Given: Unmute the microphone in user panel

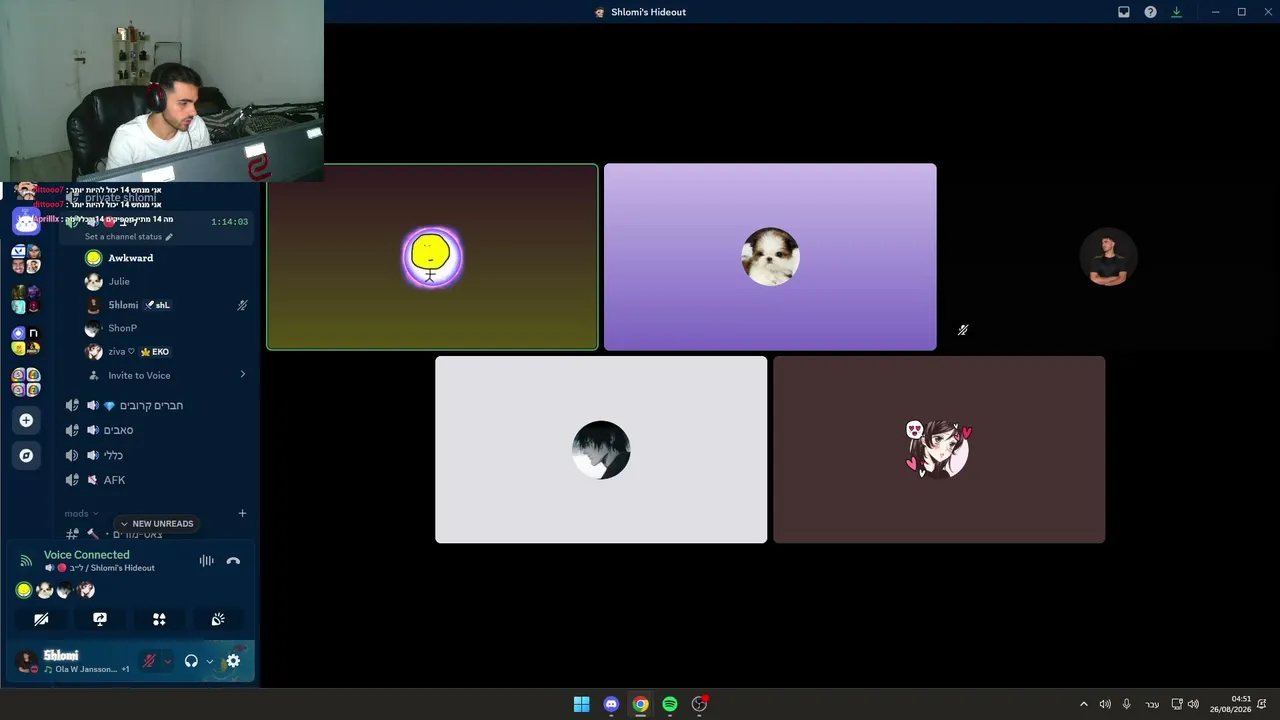Looking at the screenshot, I should click(x=149, y=661).
